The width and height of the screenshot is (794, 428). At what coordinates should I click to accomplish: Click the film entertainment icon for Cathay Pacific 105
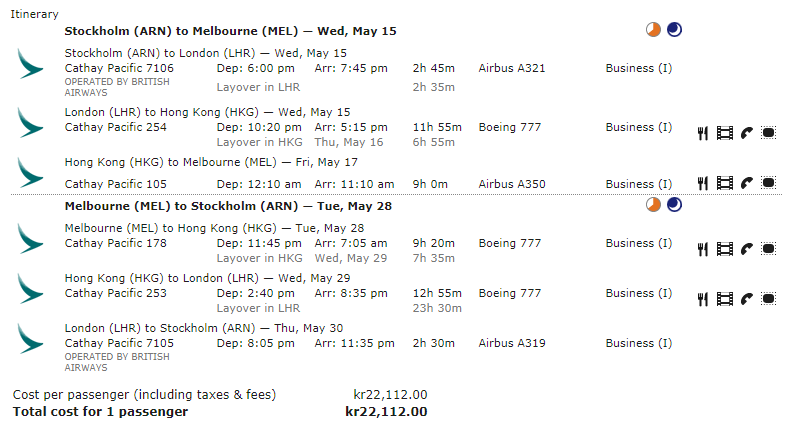pyautogui.click(x=725, y=182)
